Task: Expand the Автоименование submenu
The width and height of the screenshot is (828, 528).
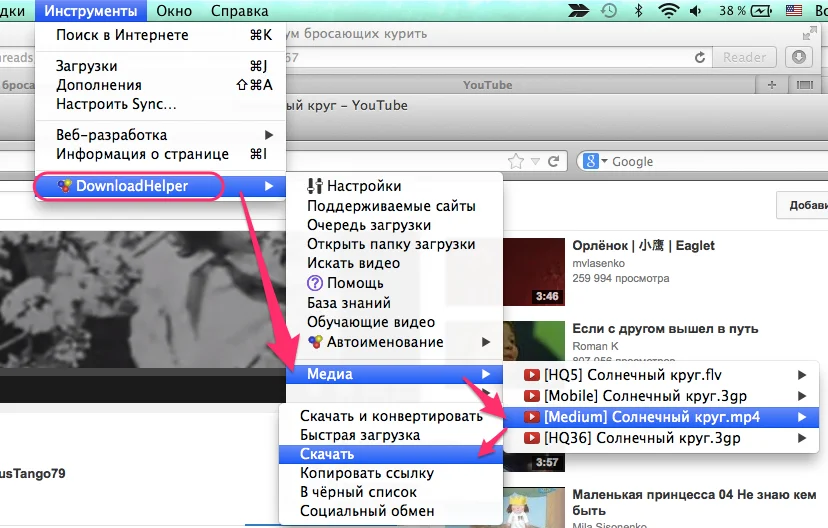Action: tap(394, 342)
